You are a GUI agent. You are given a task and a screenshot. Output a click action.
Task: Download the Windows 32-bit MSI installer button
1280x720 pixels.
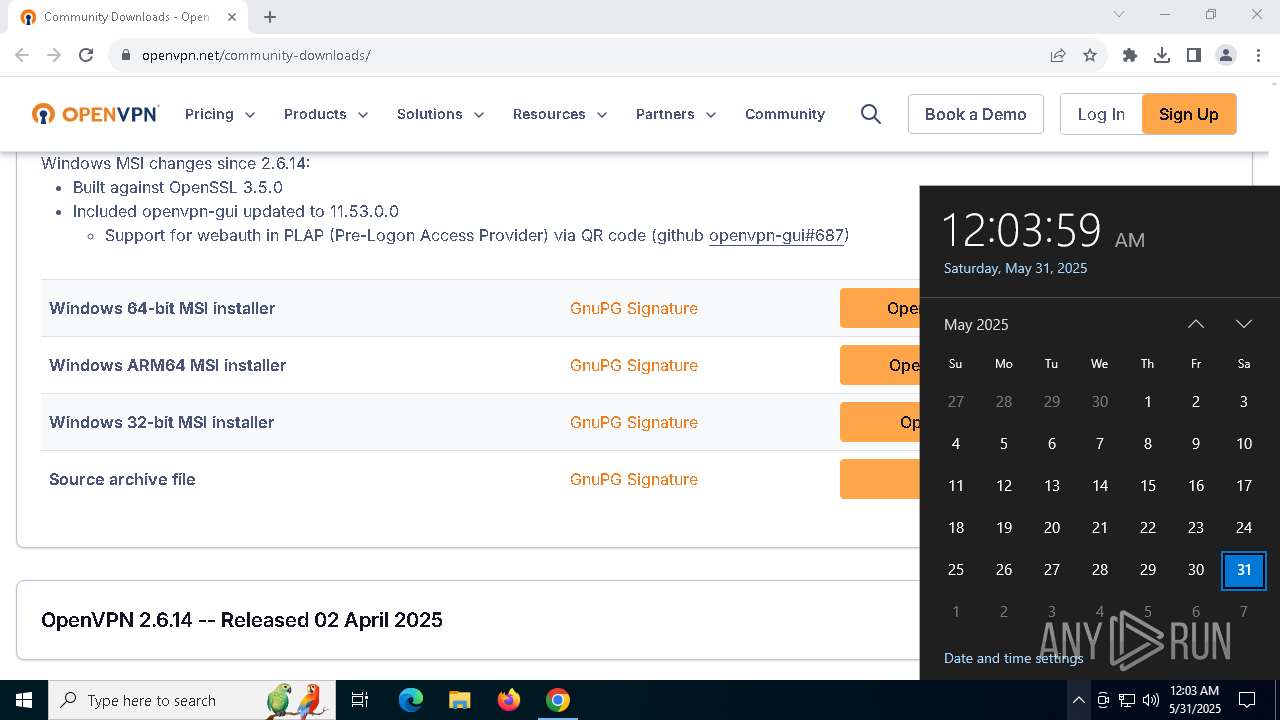click(880, 422)
